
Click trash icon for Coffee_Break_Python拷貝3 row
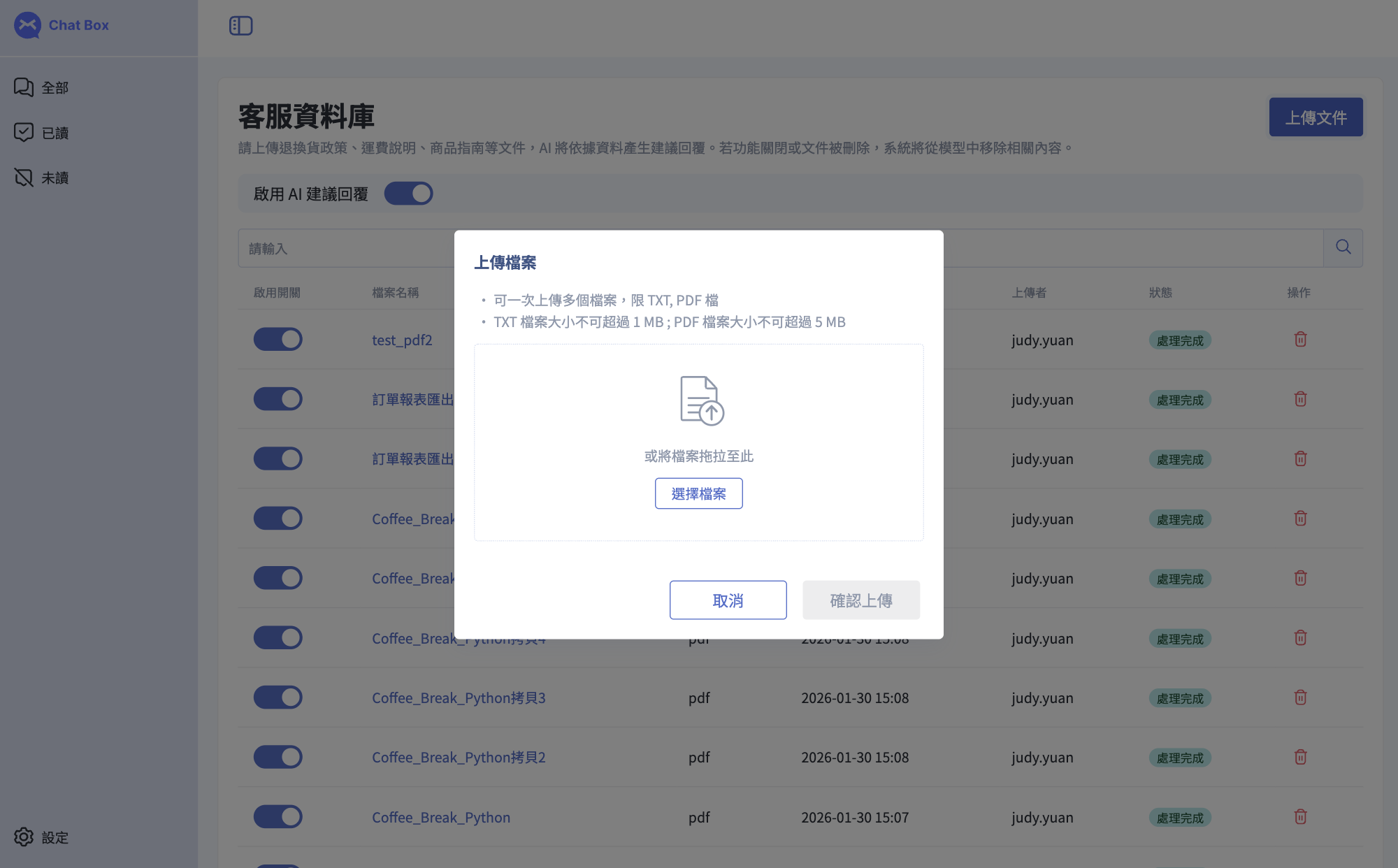[1300, 697]
